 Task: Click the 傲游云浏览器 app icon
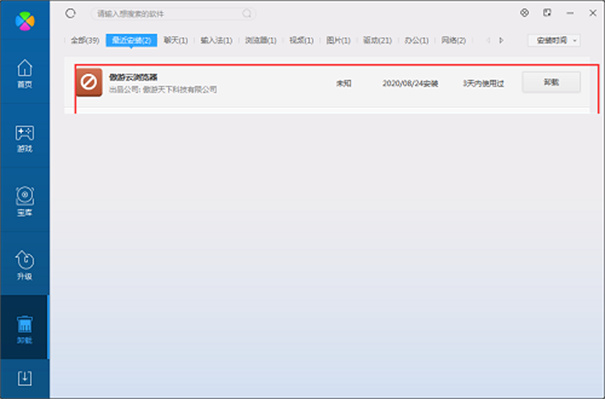tap(89, 82)
